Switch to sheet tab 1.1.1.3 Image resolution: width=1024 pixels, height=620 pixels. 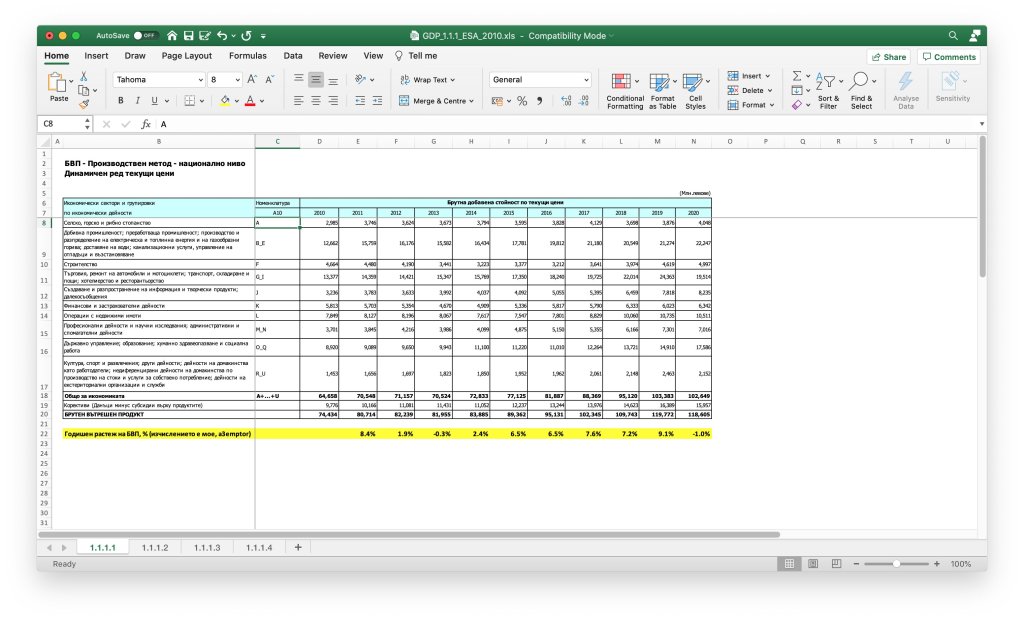[206, 547]
